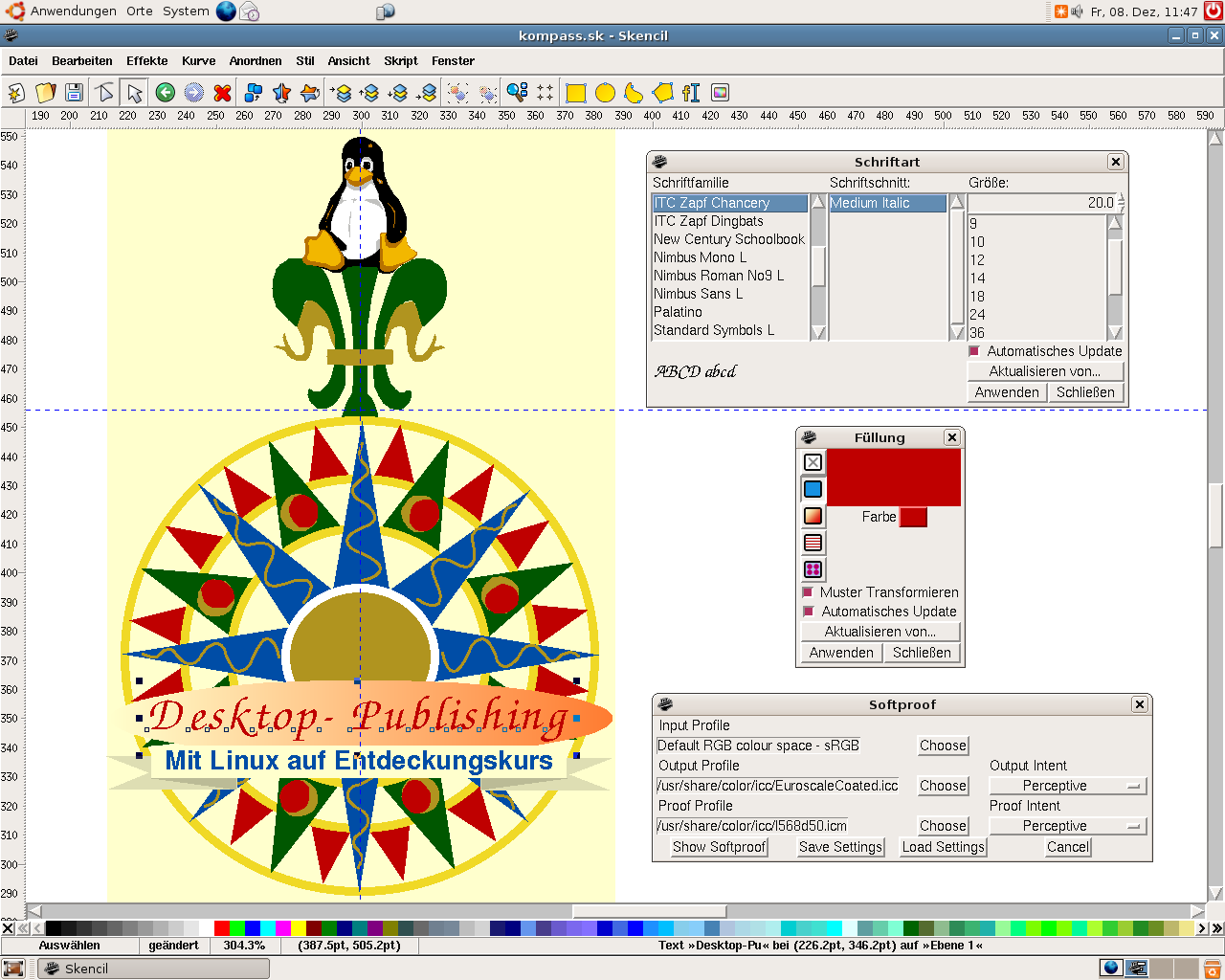Open the Proof Intent Perceptive dropdown
The height and width of the screenshot is (980, 1225).
[x=1067, y=826]
